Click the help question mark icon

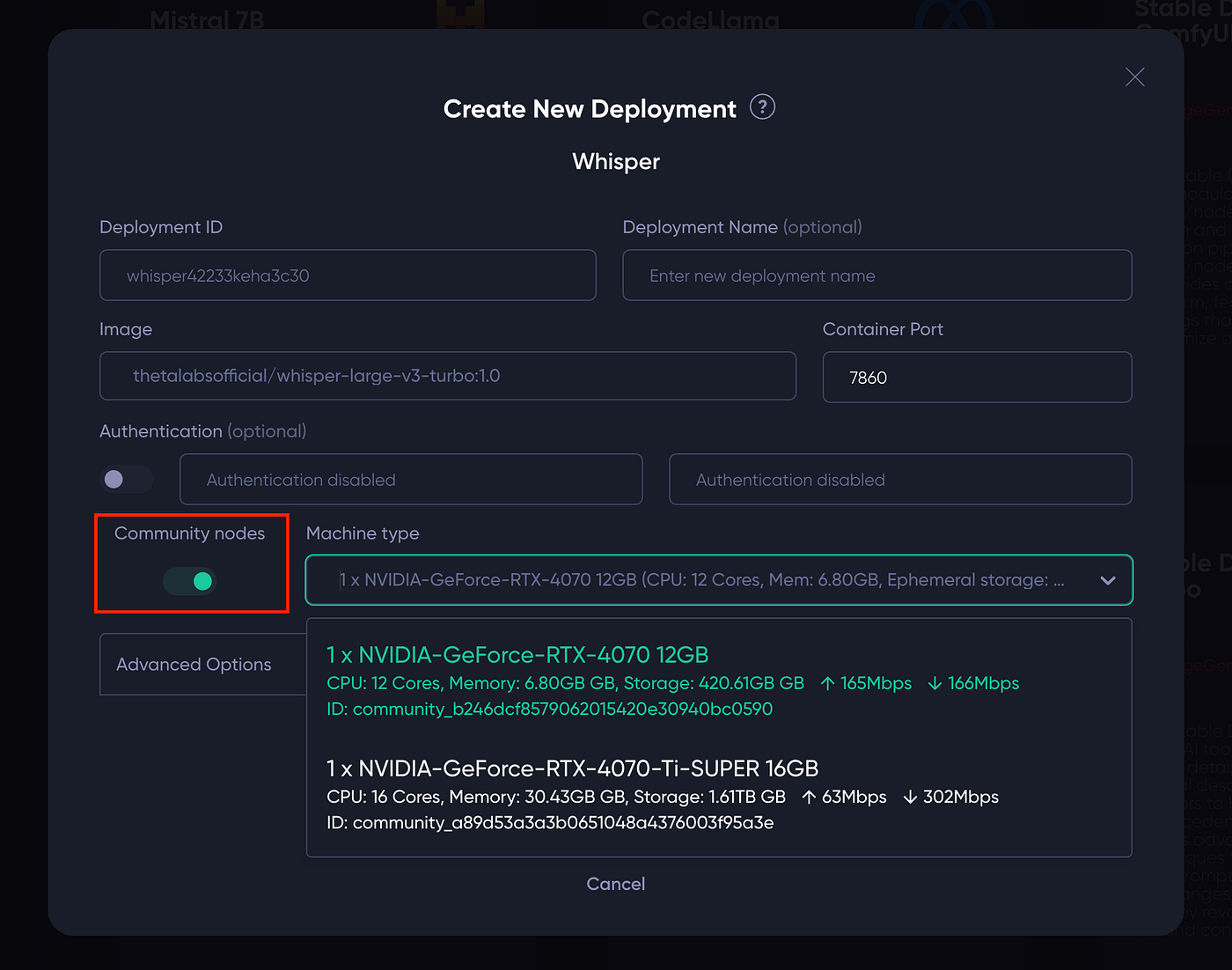click(x=762, y=107)
